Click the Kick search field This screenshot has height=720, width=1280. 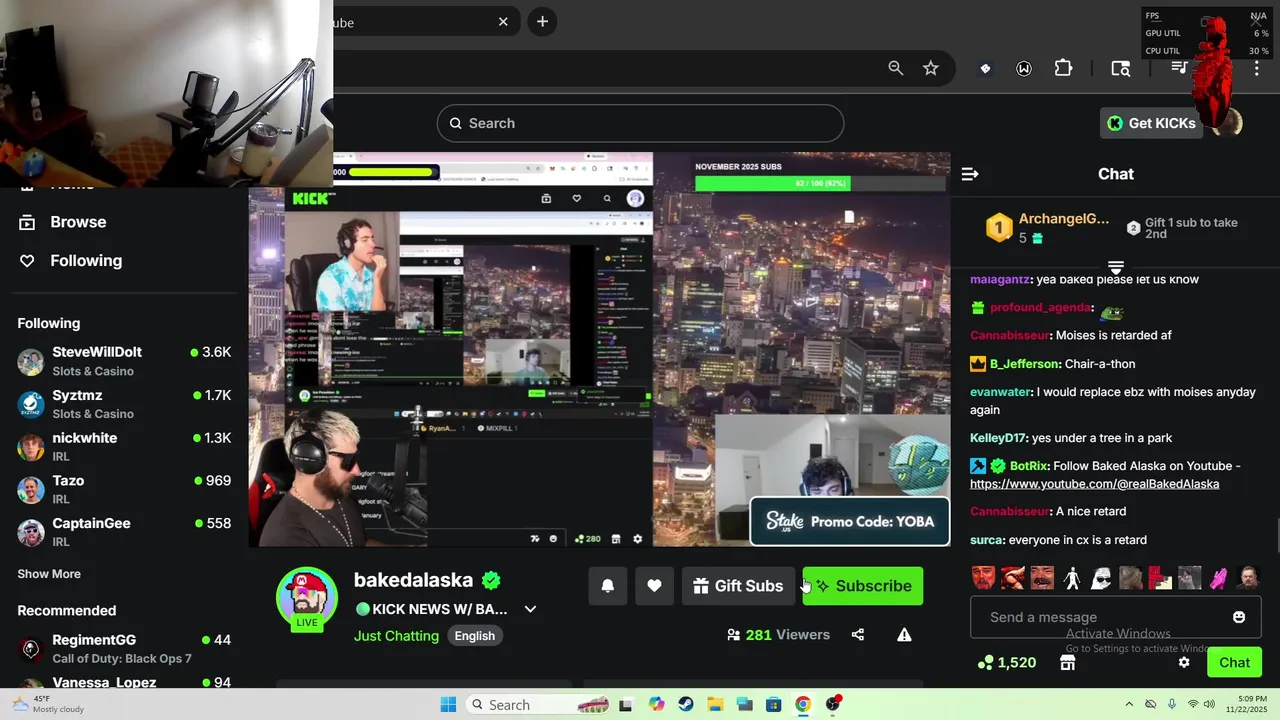click(x=640, y=123)
